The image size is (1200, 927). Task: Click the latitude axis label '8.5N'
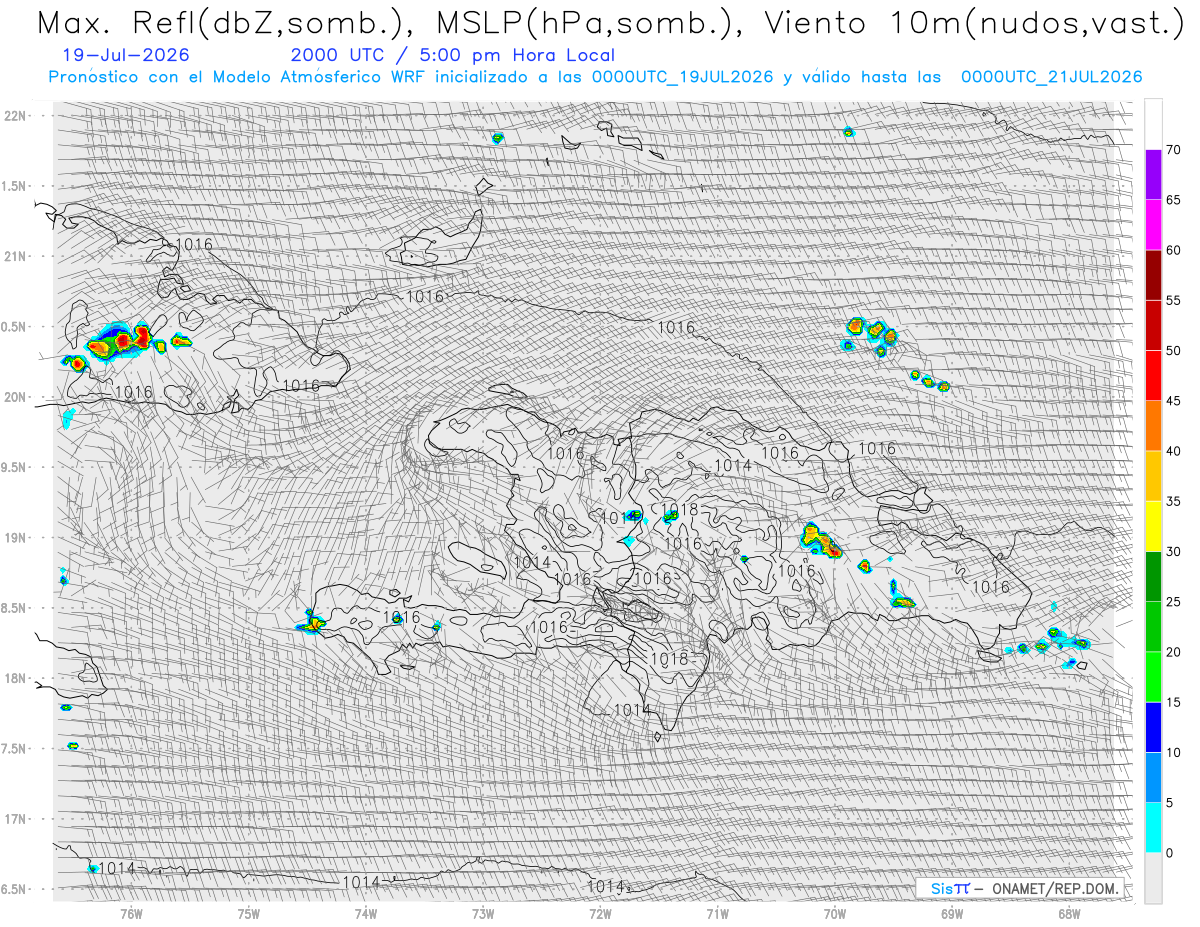15,608
